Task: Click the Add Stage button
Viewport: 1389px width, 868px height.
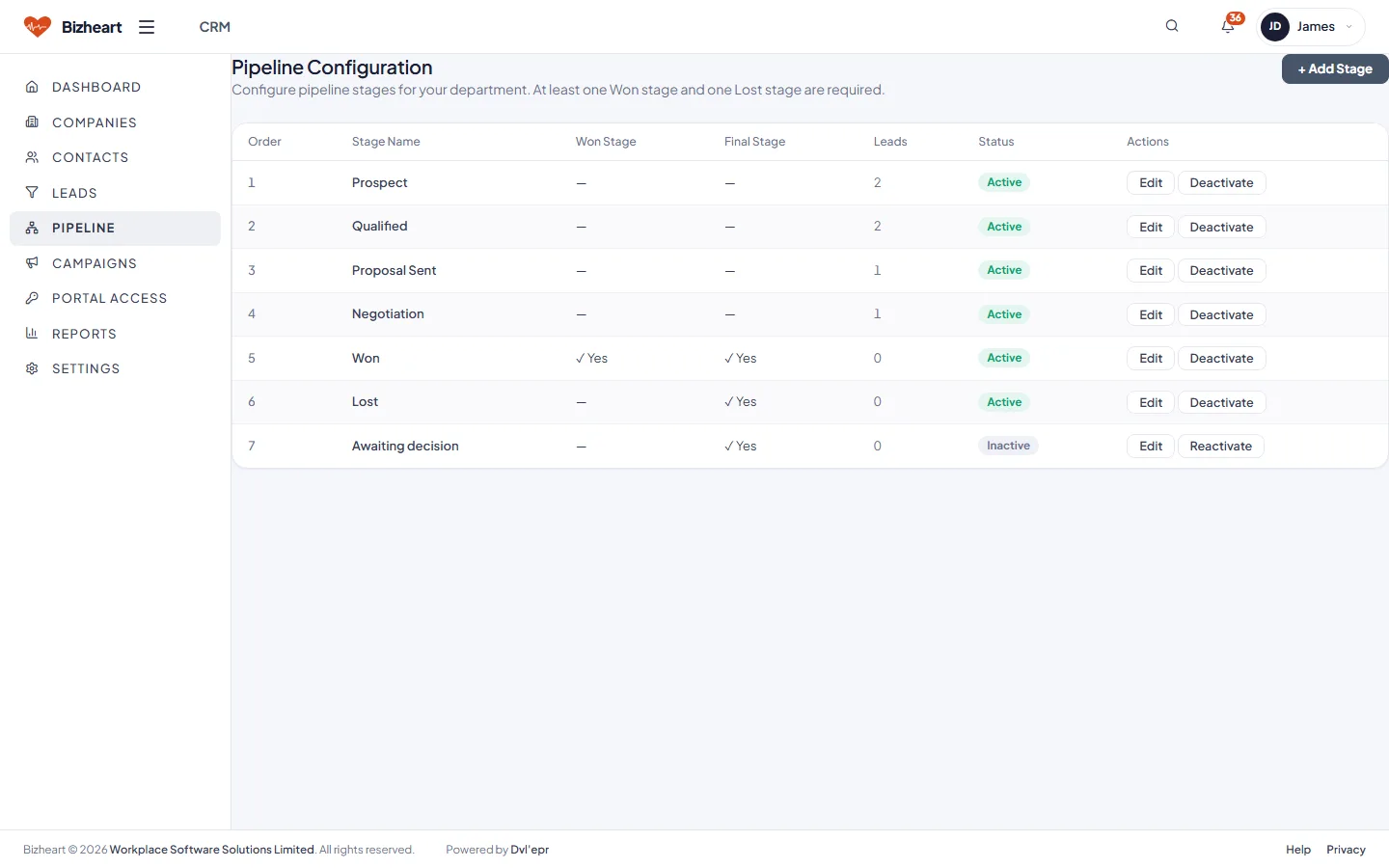Action: (1335, 68)
